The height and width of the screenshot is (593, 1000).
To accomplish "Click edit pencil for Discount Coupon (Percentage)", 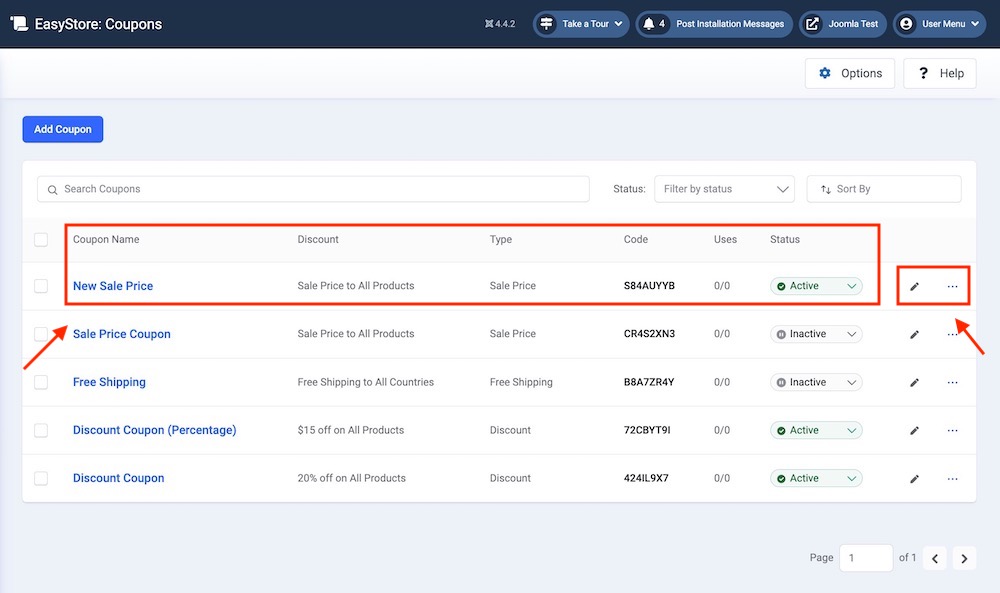I will point(914,431).
